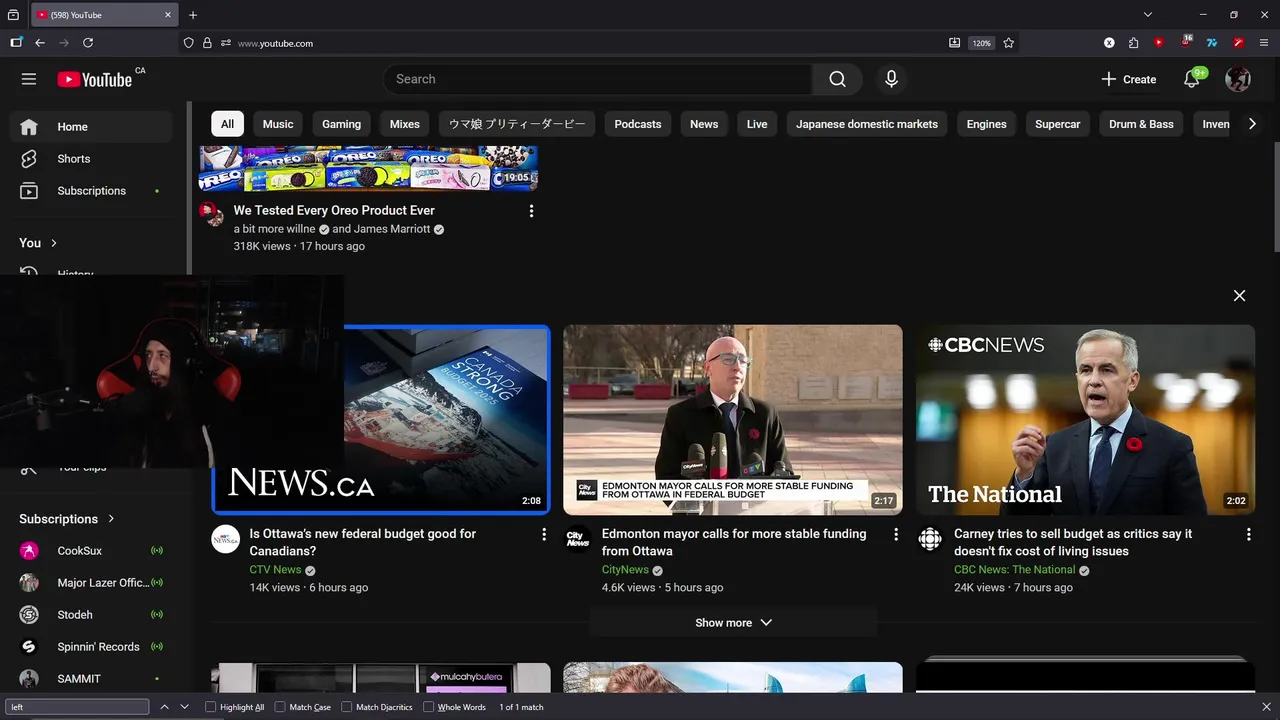Start voice search with microphone icon
Viewport: 1280px width, 720px height.
[x=891, y=79]
